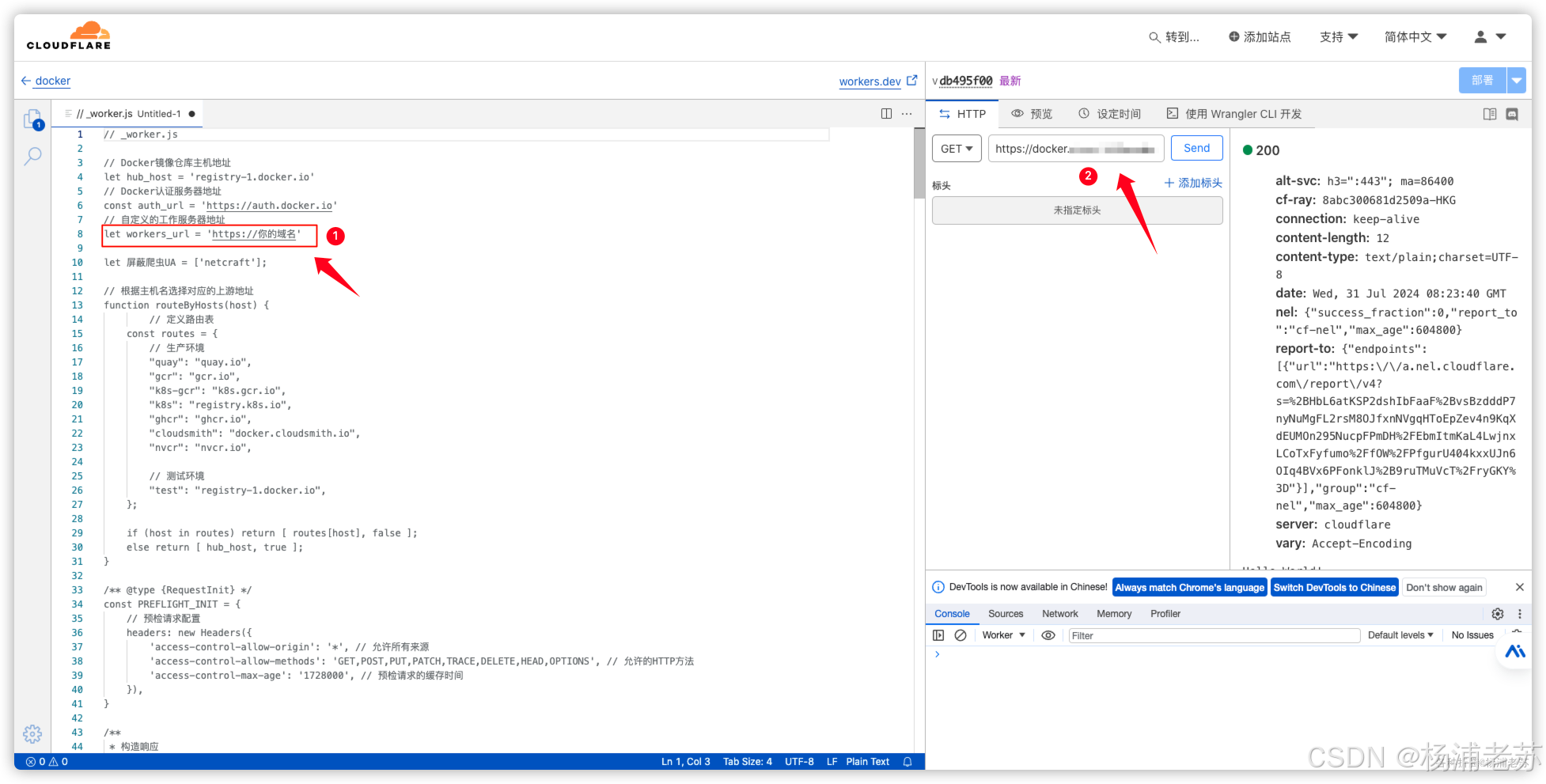Click LF line ending in status bar
This screenshot has width=1546, height=784.
pos(832,762)
